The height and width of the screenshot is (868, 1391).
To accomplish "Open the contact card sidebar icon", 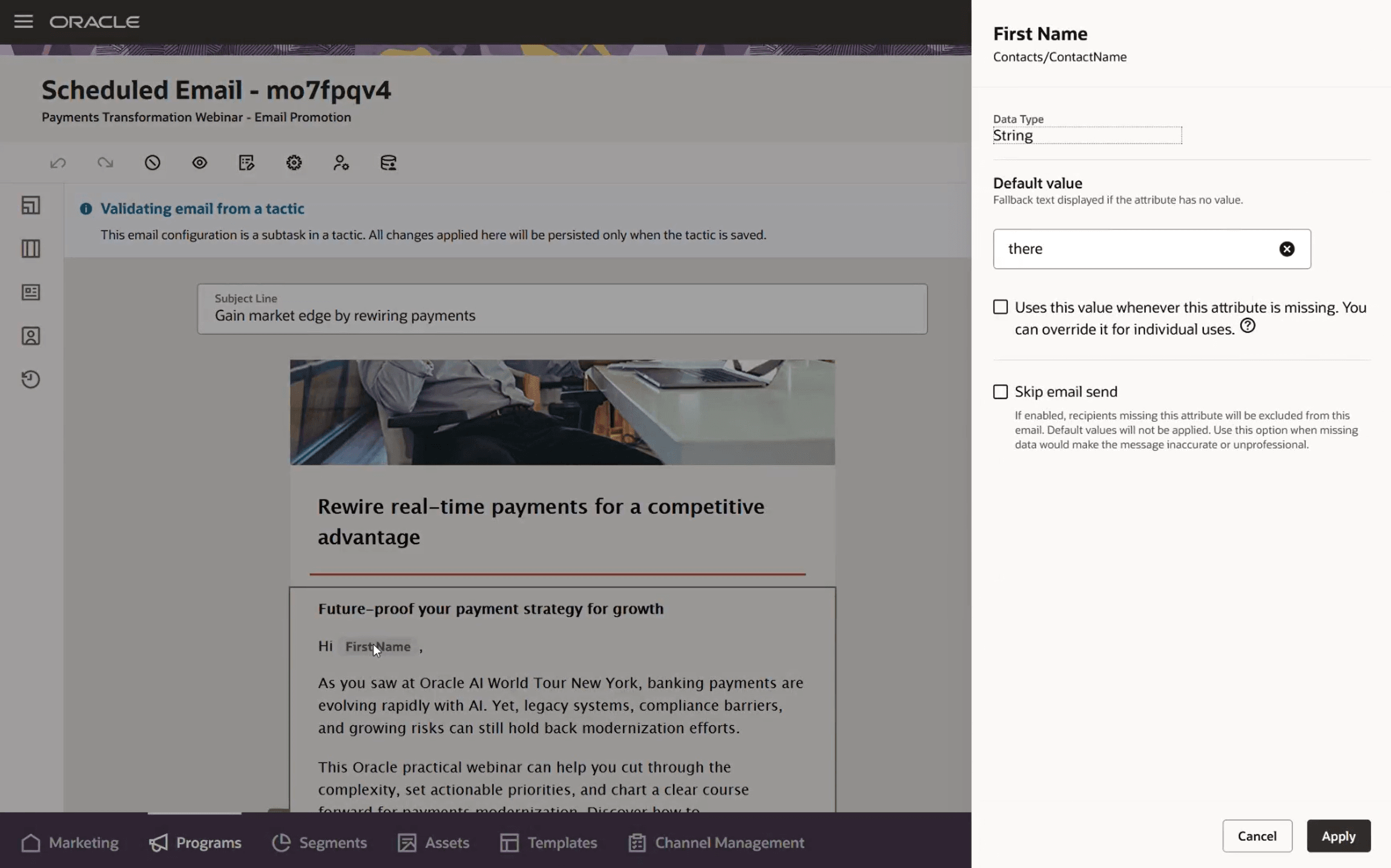I will (x=31, y=336).
